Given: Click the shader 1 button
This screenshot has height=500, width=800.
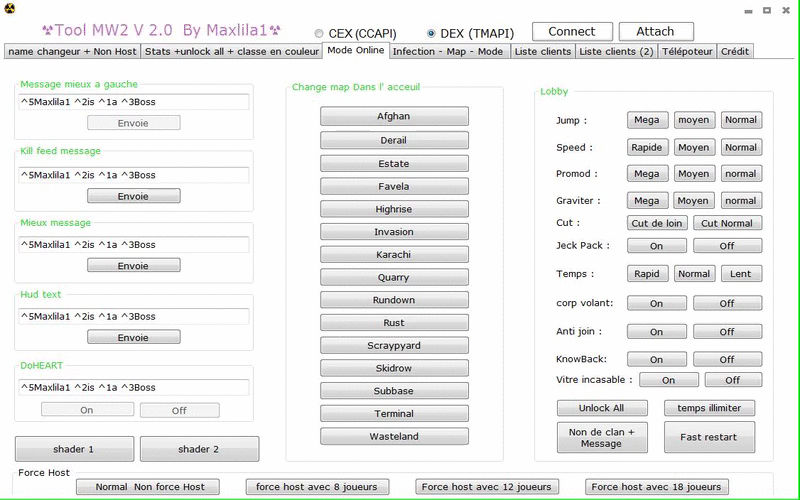Looking at the screenshot, I should coord(74,449).
